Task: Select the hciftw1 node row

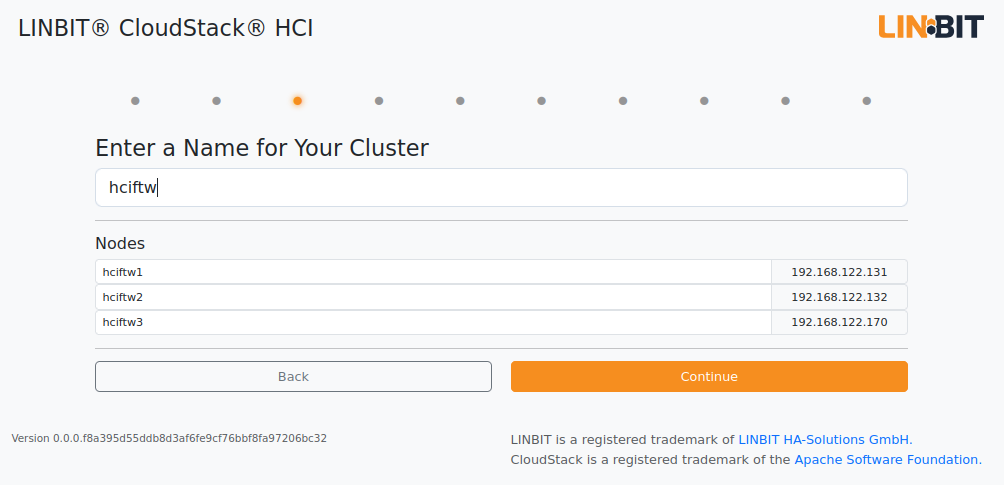Action: coord(501,271)
